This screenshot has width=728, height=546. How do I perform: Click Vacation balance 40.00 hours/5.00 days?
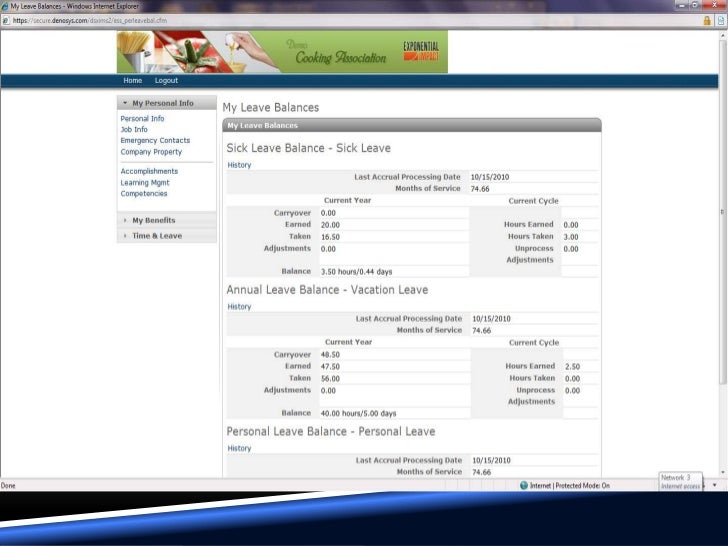pyautogui.click(x=358, y=413)
